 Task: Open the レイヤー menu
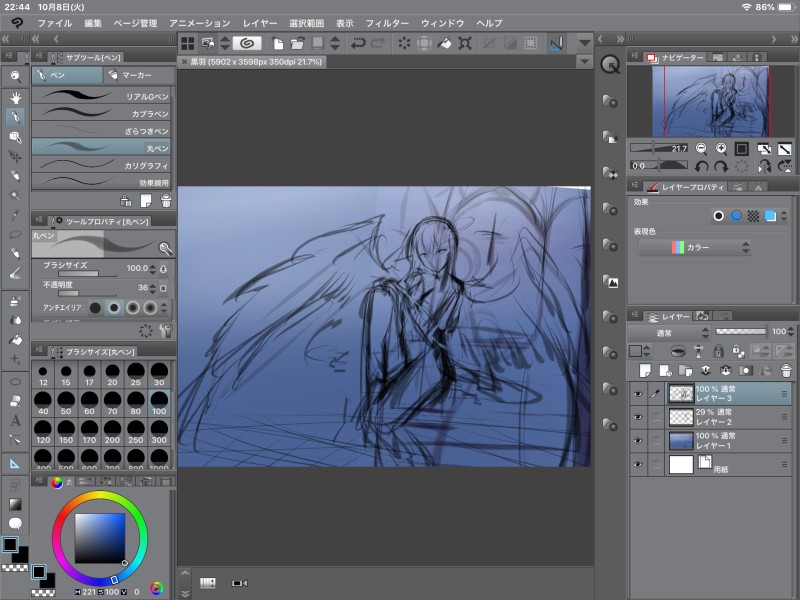(x=260, y=23)
